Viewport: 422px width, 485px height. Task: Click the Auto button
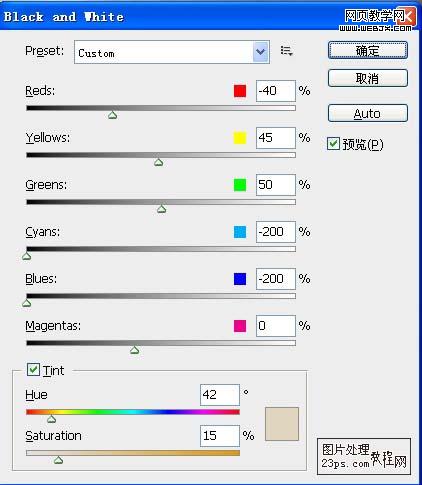click(x=368, y=113)
